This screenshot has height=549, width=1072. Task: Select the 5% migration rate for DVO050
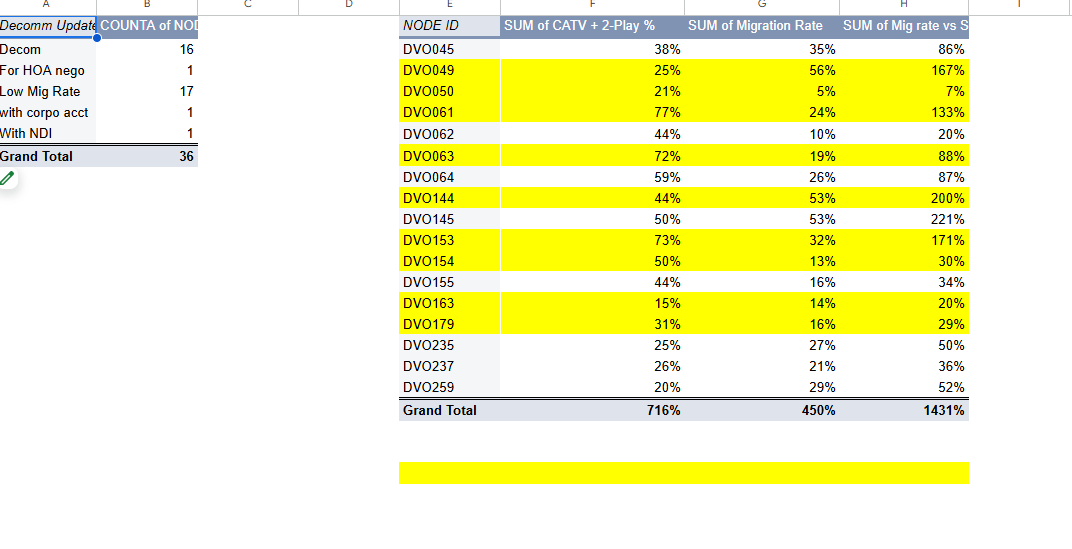click(762, 92)
